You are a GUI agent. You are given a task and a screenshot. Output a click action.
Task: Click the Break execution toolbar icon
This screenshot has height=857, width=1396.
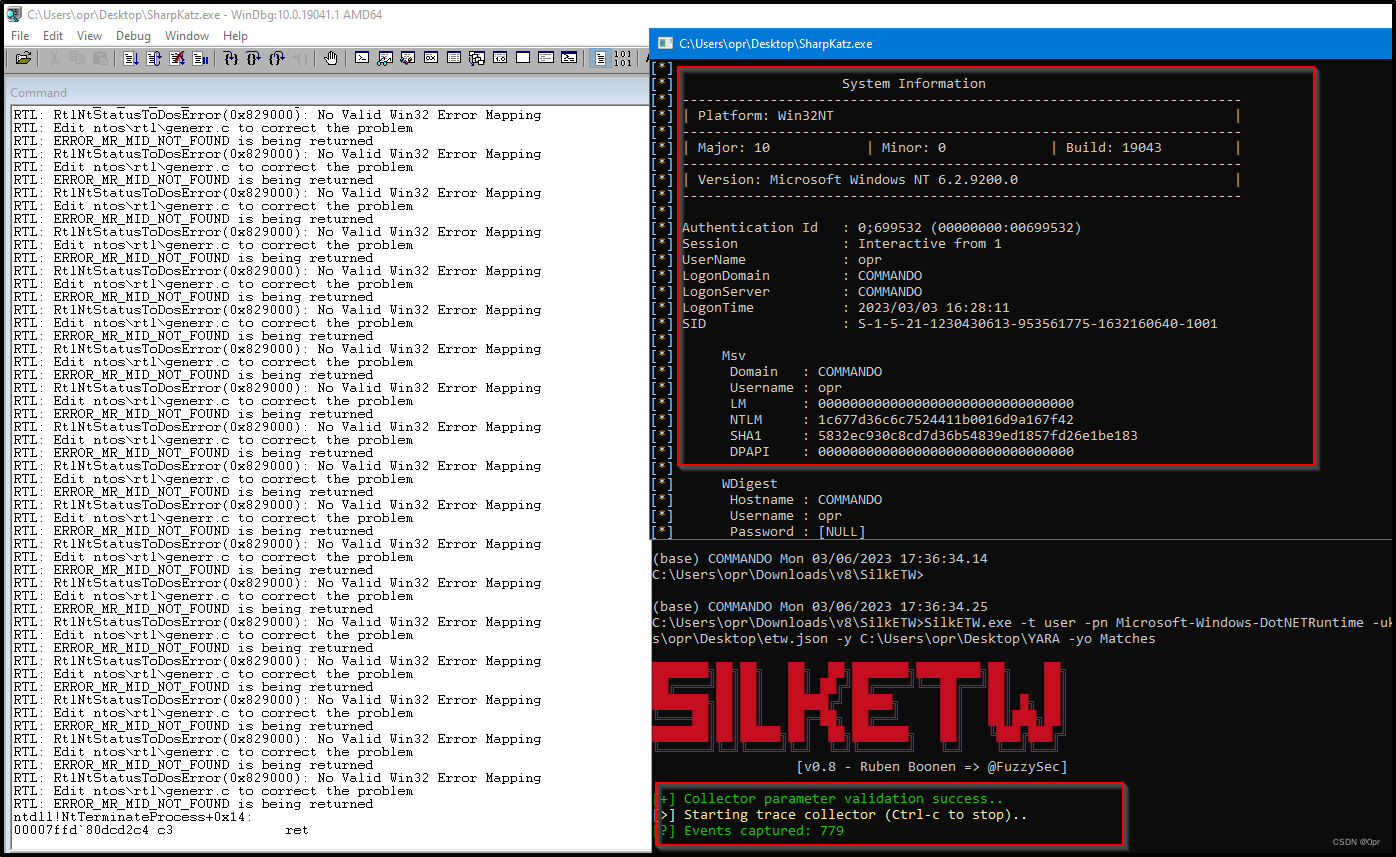(x=202, y=58)
